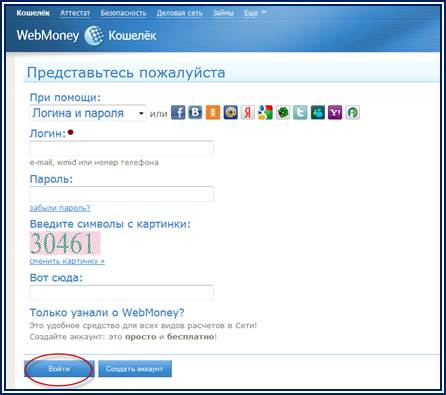446x395 pixels.
Task: Focus the Логин input field
Action: click(x=121, y=148)
